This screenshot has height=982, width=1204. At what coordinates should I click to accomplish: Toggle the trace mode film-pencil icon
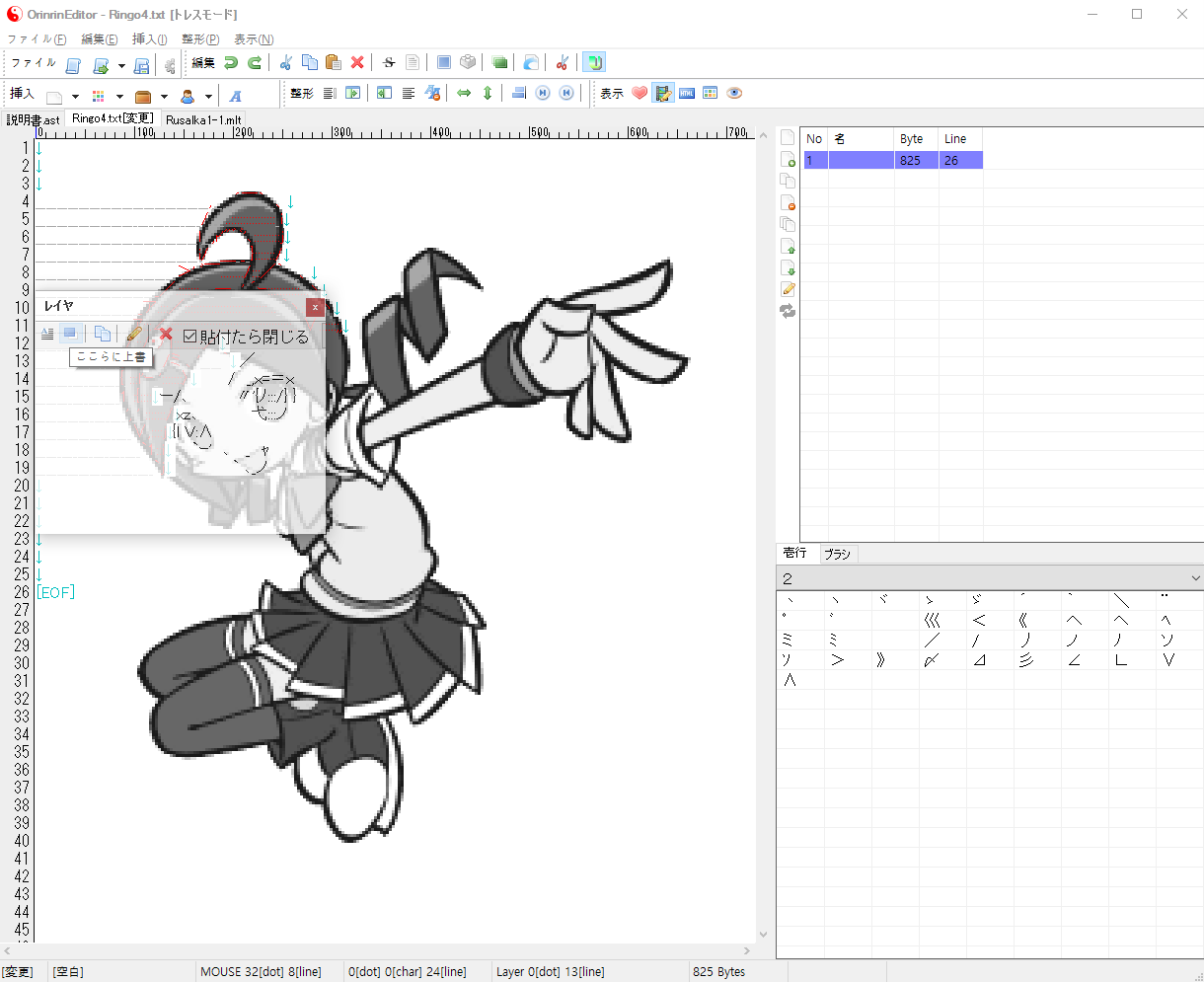[663, 93]
